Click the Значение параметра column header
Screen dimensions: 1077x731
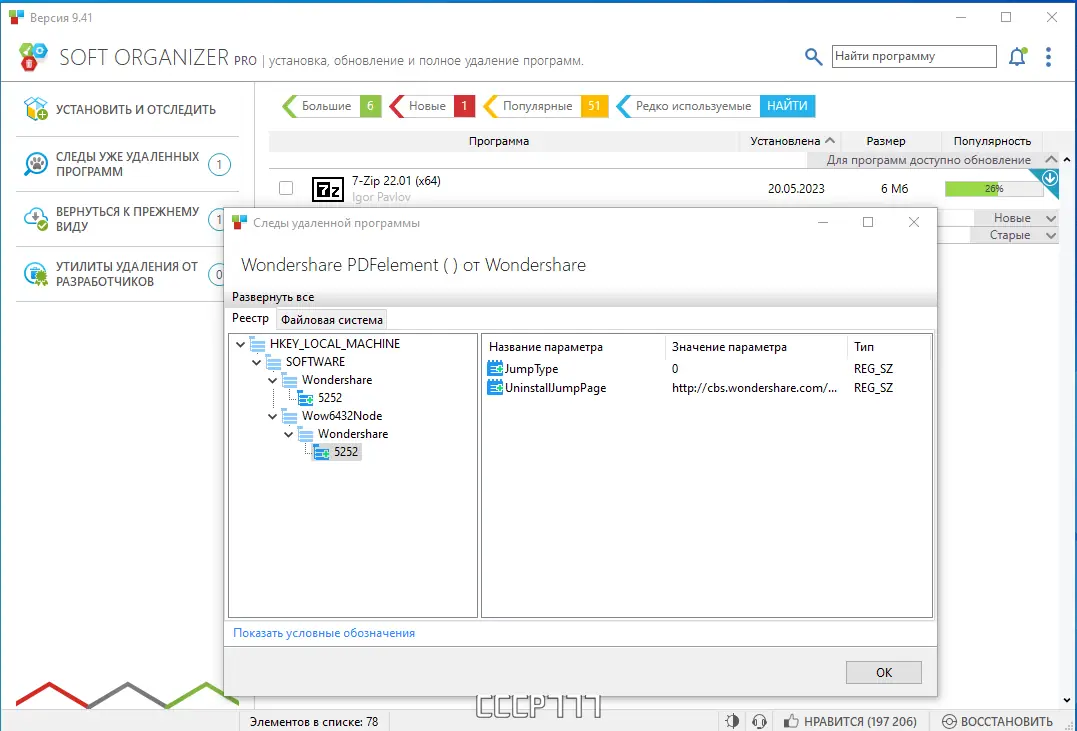pyautogui.click(x=756, y=347)
